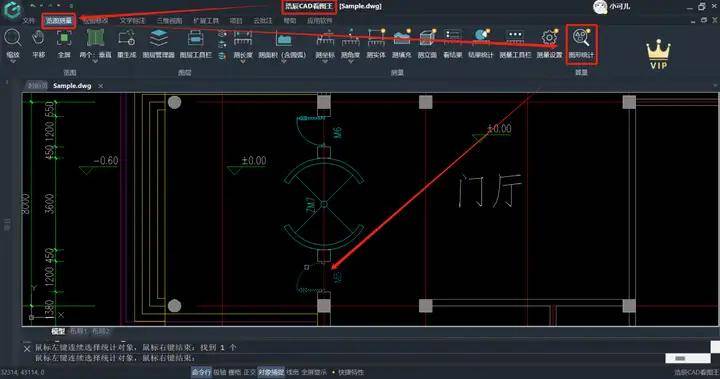Click the 门厅 room label in drawing

490,190
